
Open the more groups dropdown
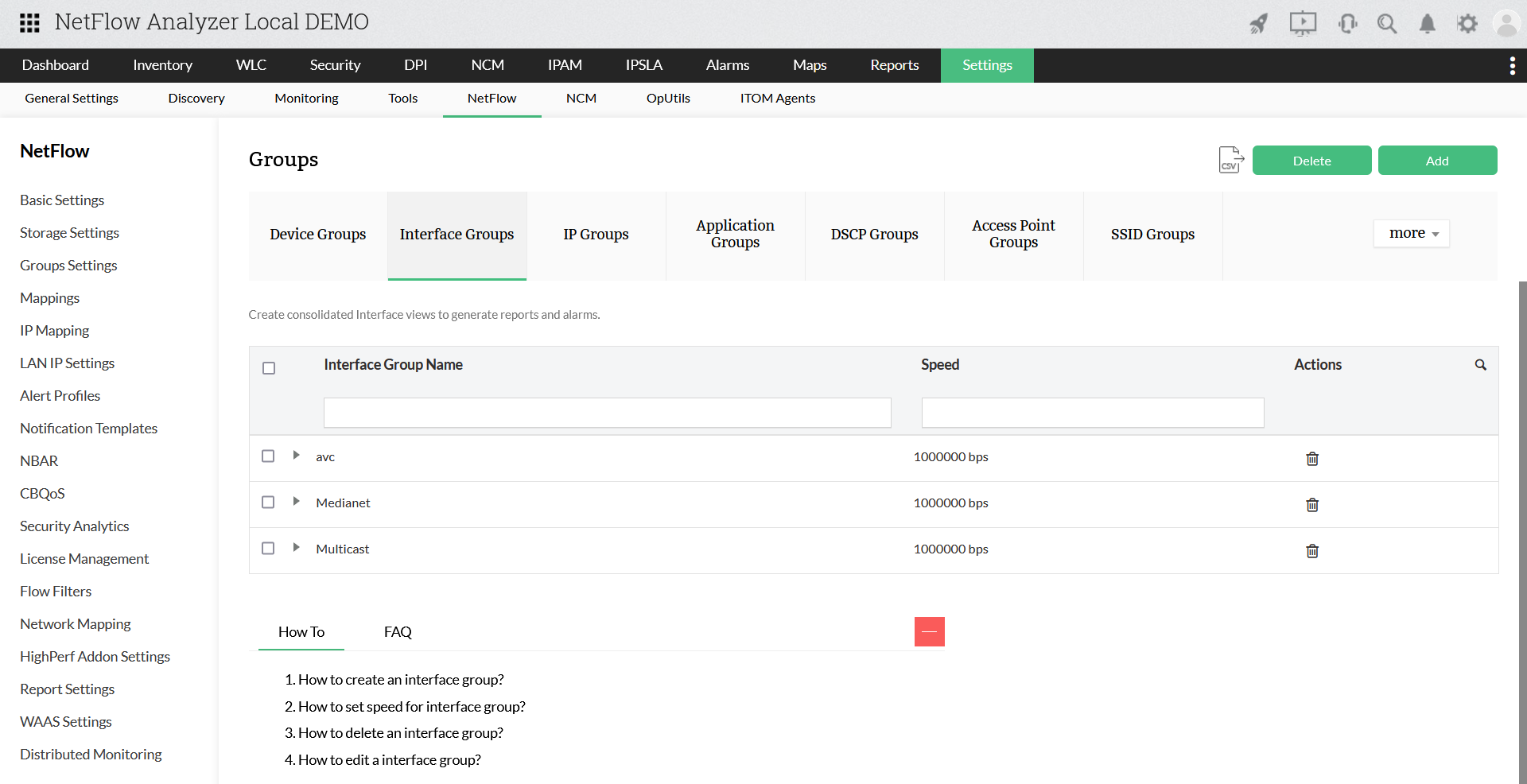[x=1410, y=233]
